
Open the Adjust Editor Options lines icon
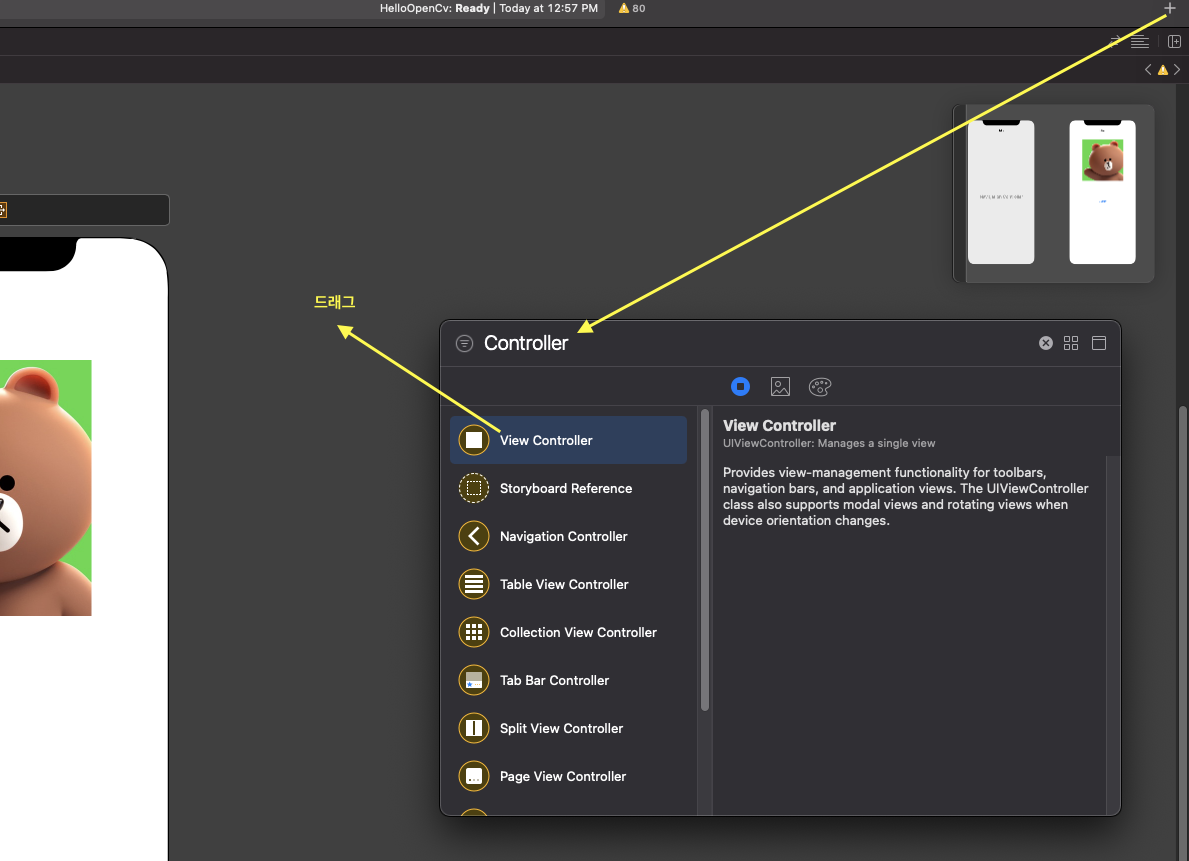[x=1139, y=42]
